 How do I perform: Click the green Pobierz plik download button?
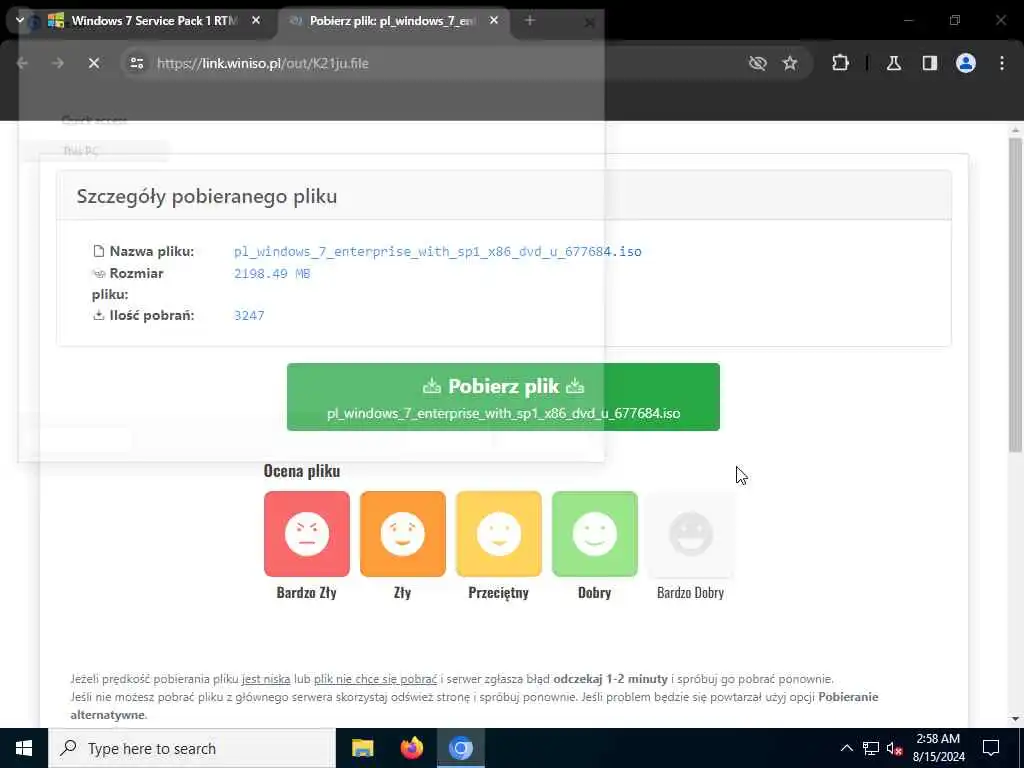(x=503, y=397)
